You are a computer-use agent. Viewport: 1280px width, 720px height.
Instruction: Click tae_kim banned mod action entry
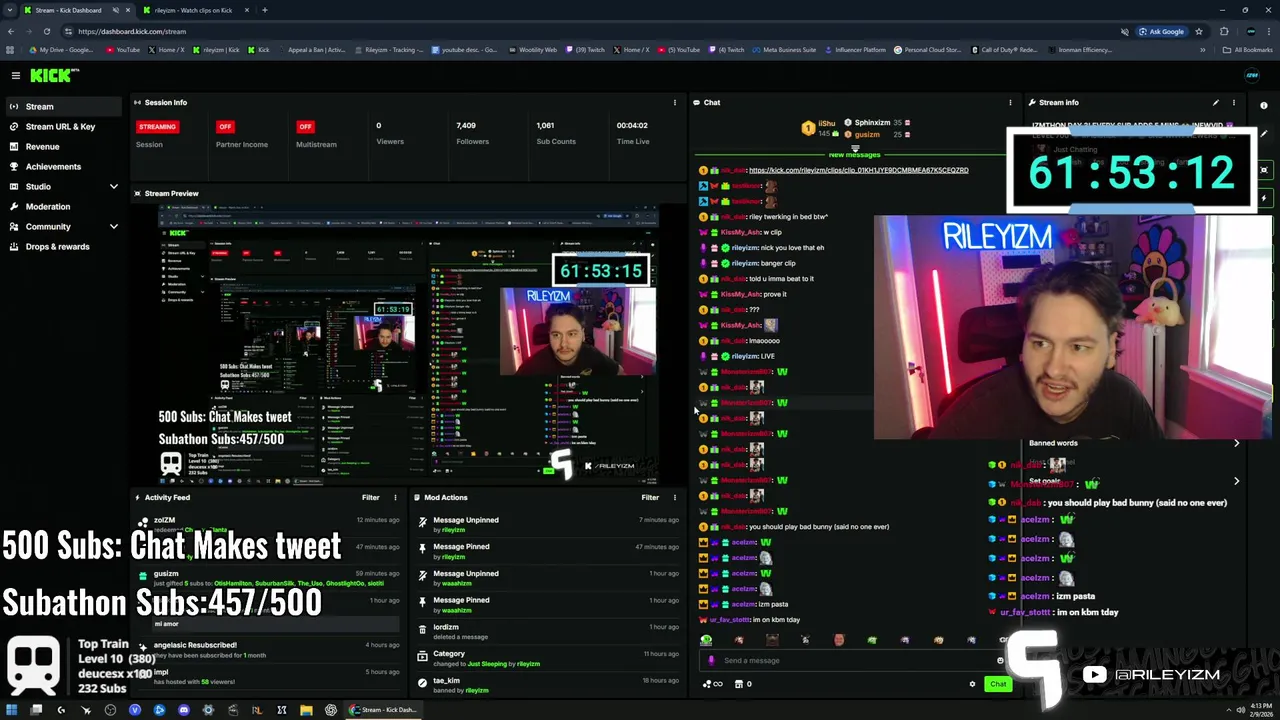(548, 685)
